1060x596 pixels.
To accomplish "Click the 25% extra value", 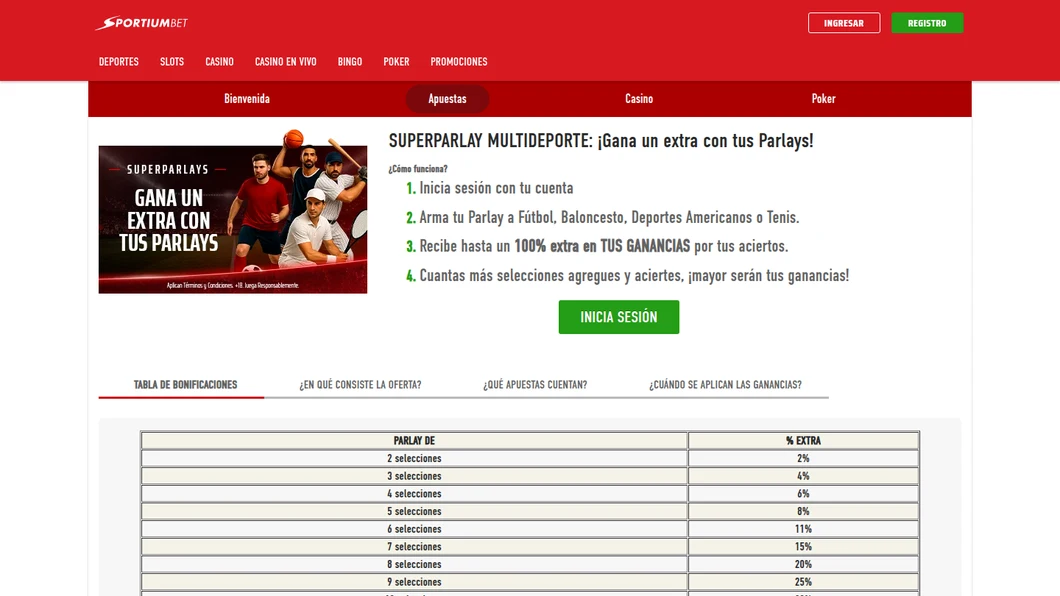I will pos(803,581).
